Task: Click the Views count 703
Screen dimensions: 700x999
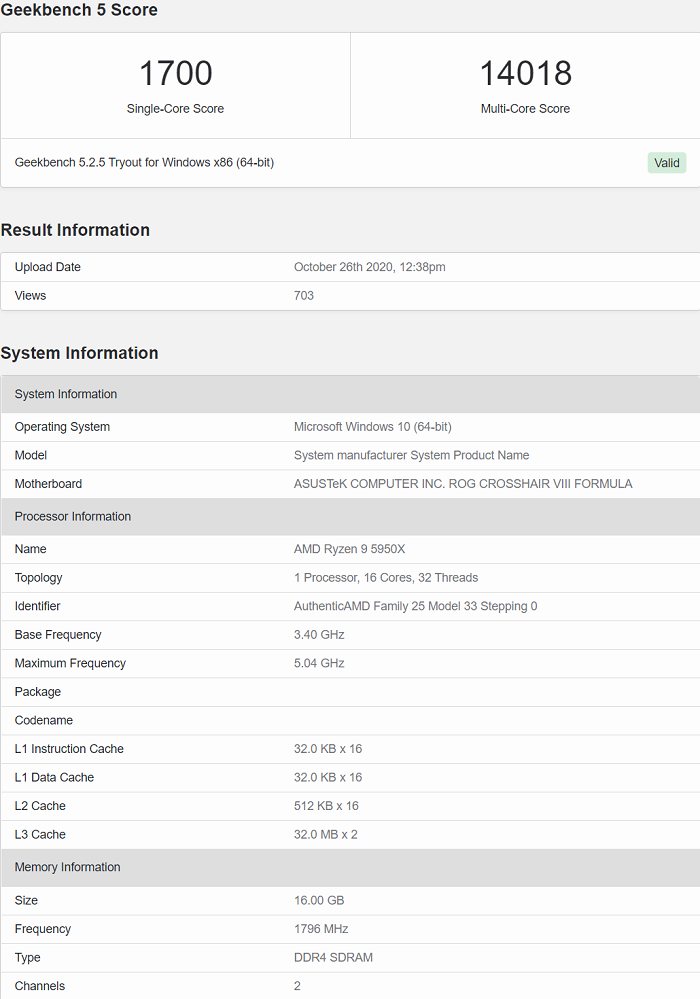Action: click(304, 295)
